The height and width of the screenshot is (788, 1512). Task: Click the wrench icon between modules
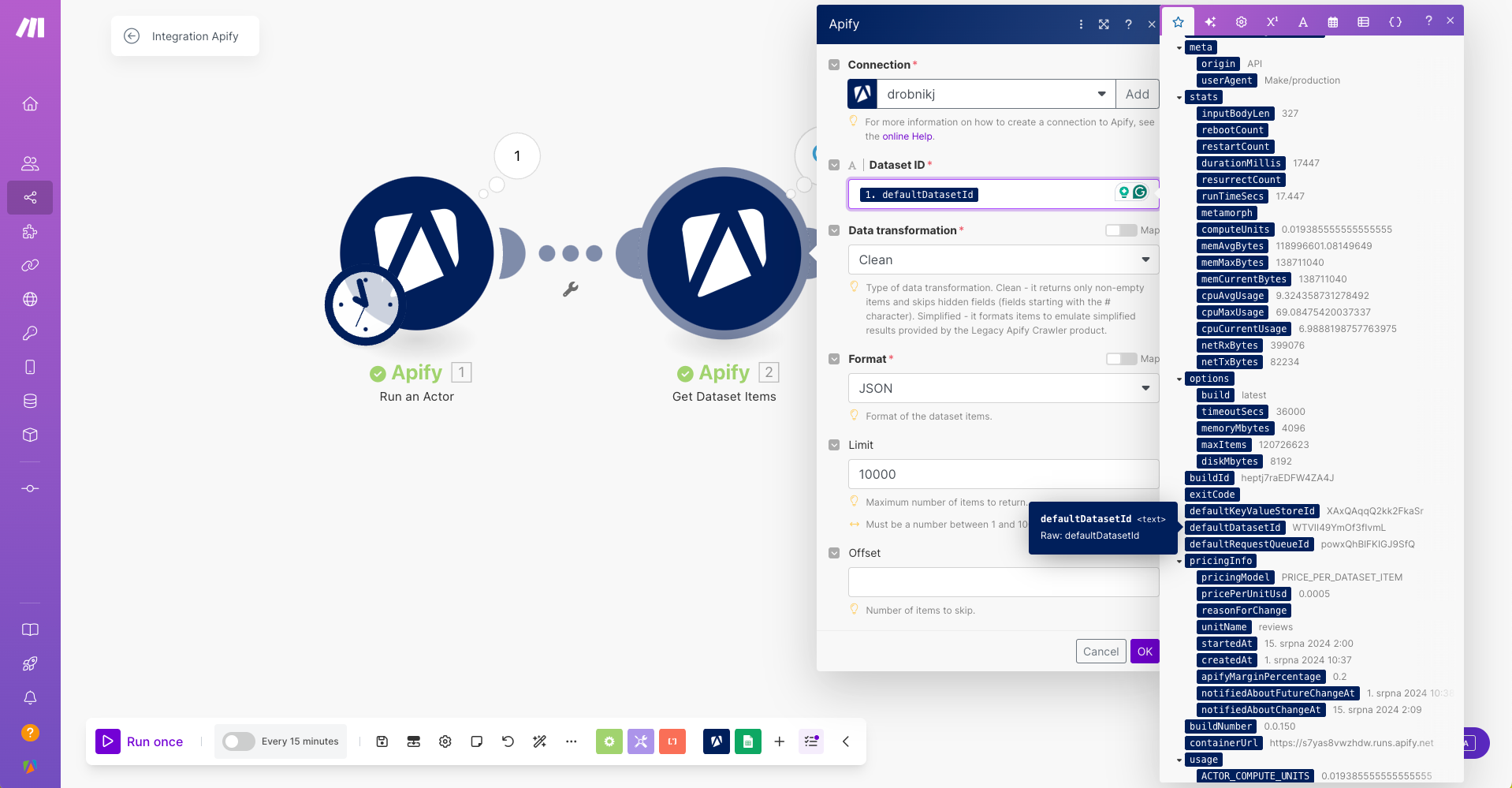click(571, 289)
